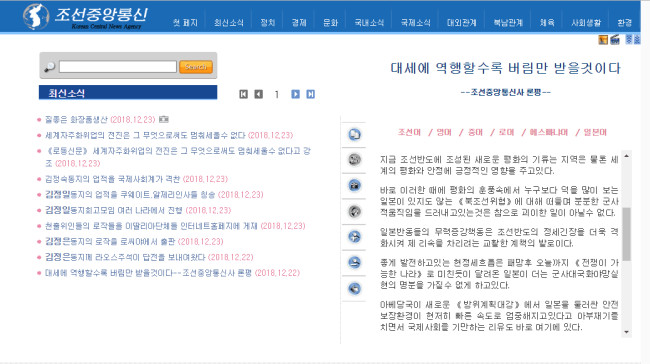
Task: Jump to the last page of news list
Action: pos(310,94)
